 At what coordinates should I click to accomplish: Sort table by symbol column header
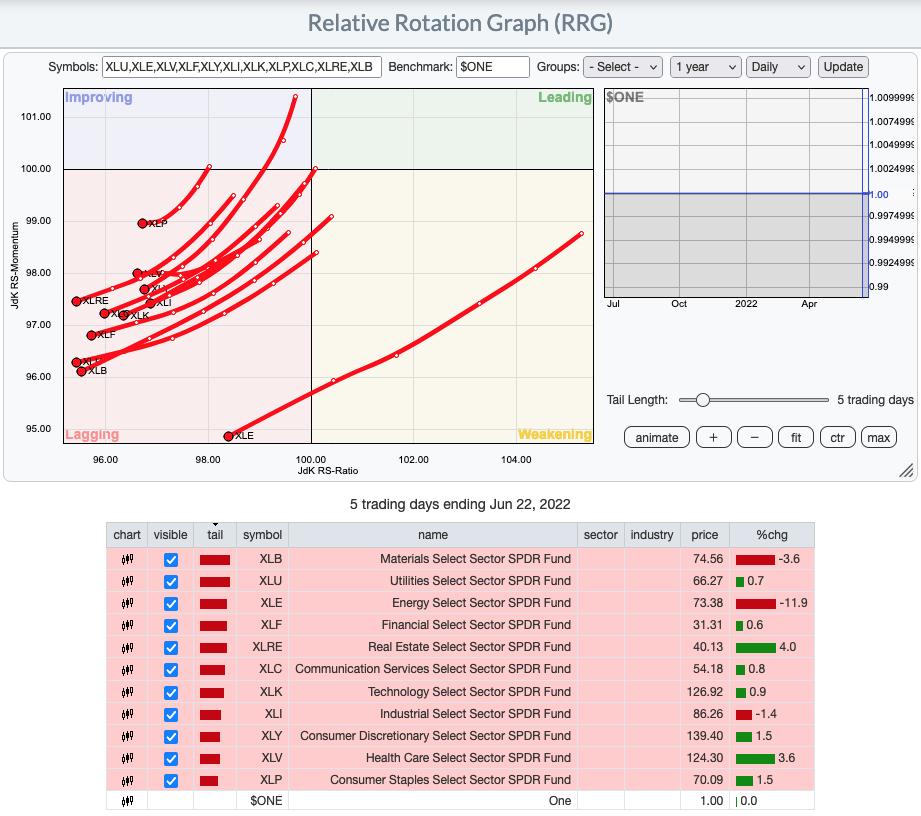pyautogui.click(x=263, y=535)
